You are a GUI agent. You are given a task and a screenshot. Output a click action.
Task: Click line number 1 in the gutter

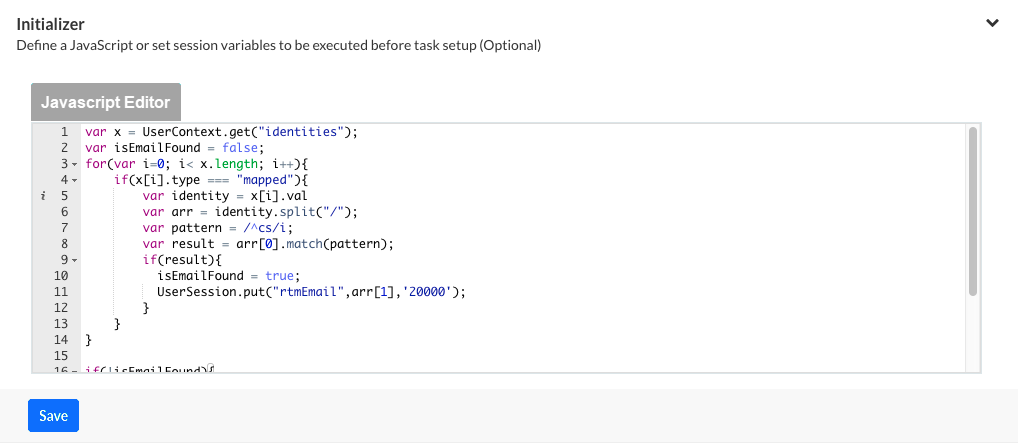click(64, 132)
